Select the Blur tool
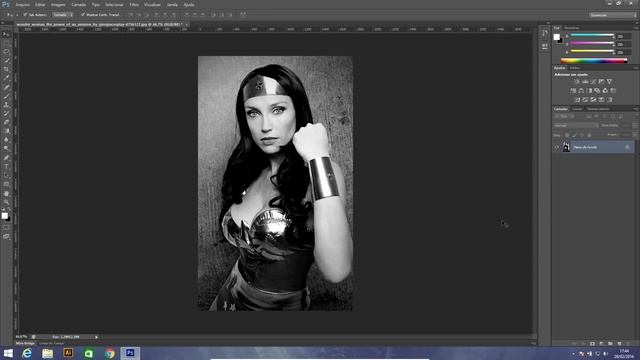This screenshot has height=360, width=640. [6, 140]
